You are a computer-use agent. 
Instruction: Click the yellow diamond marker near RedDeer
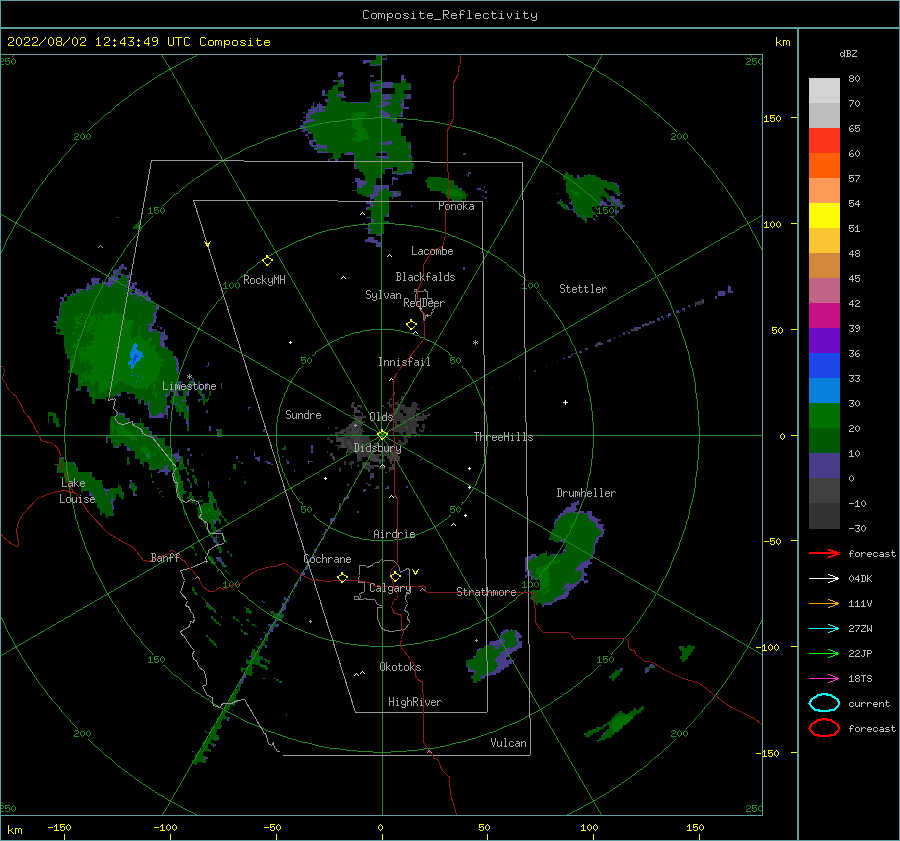(411, 325)
